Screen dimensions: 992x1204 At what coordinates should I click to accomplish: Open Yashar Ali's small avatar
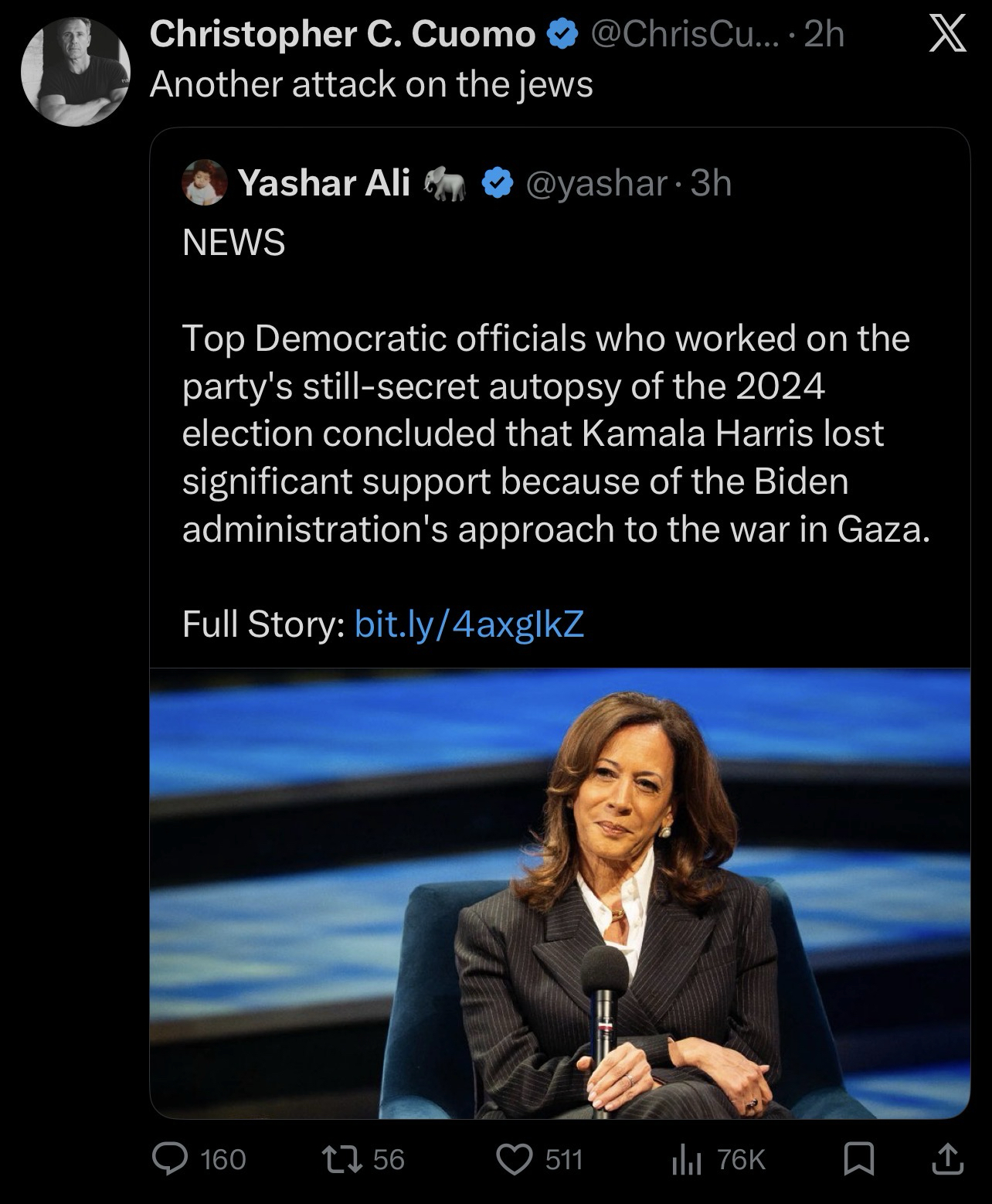click(x=205, y=184)
